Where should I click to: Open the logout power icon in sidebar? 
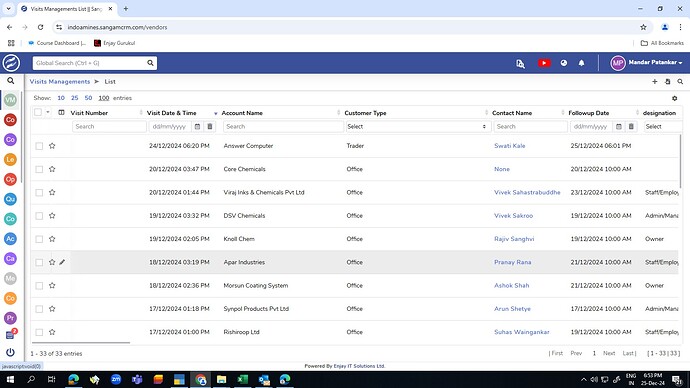[10, 352]
